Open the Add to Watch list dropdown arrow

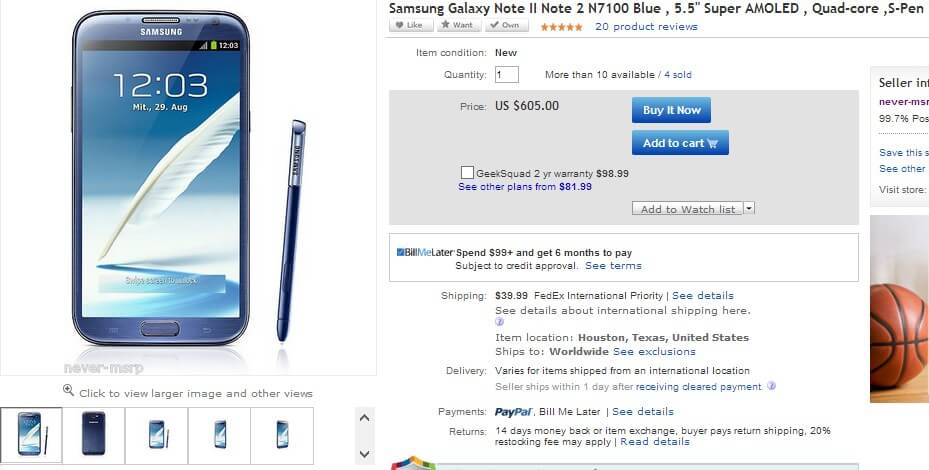[x=749, y=208]
